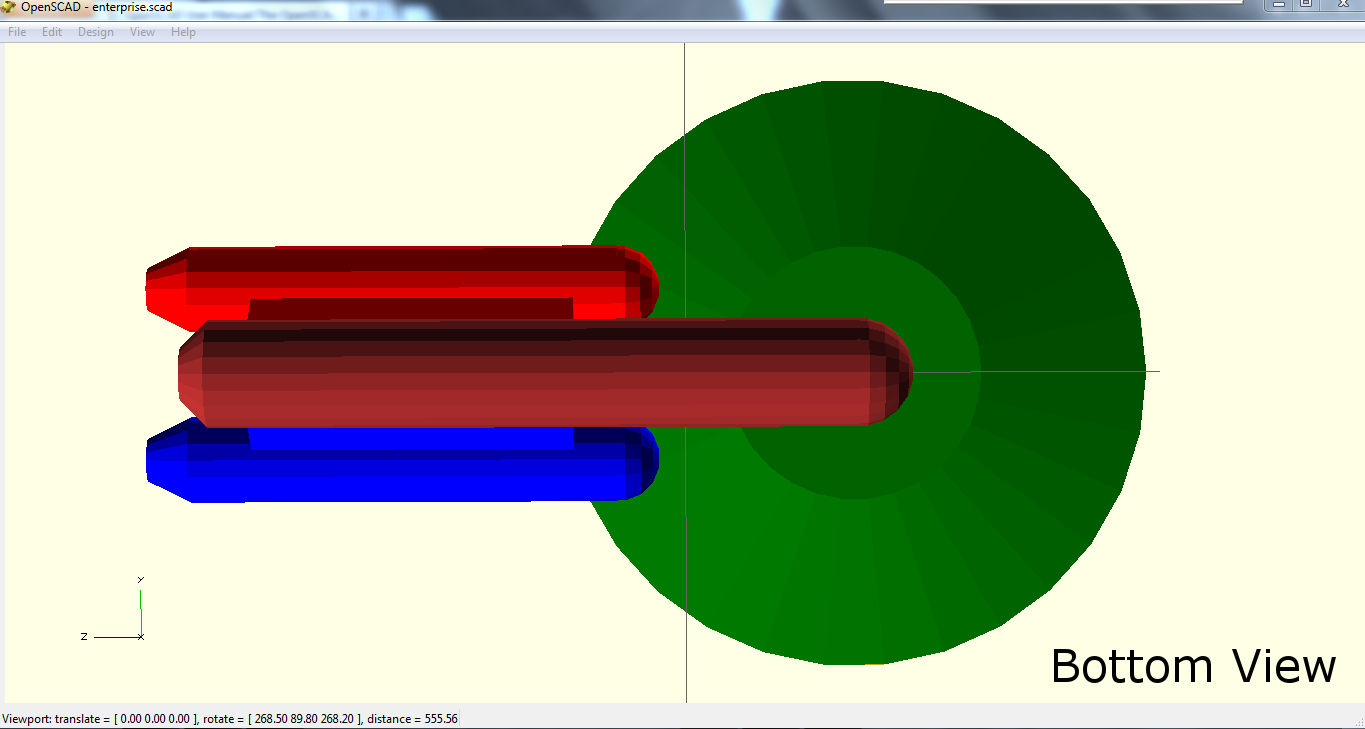1365x729 pixels.
Task: Open the View menu
Action: pyautogui.click(x=141, y=31)
